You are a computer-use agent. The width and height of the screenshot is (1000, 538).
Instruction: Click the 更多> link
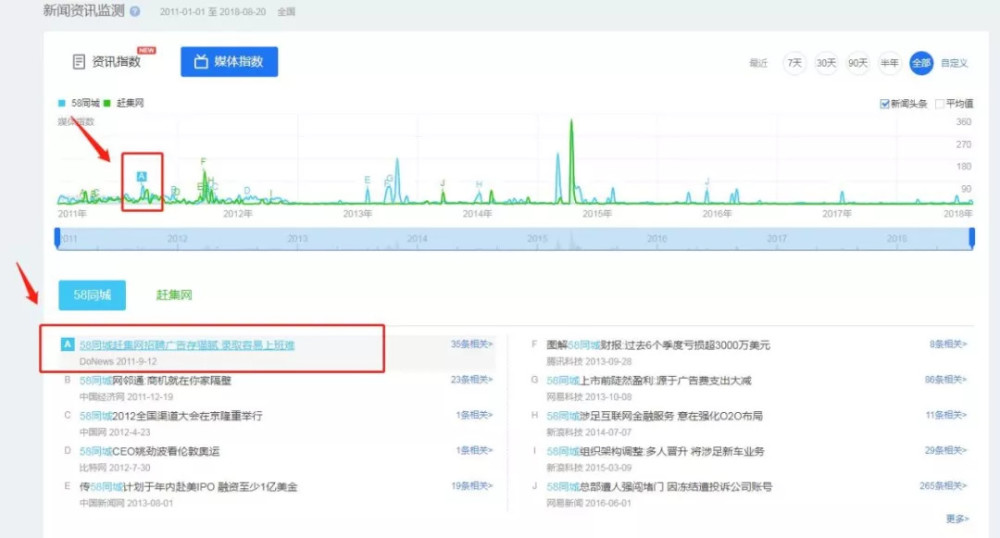click(957, 519)
